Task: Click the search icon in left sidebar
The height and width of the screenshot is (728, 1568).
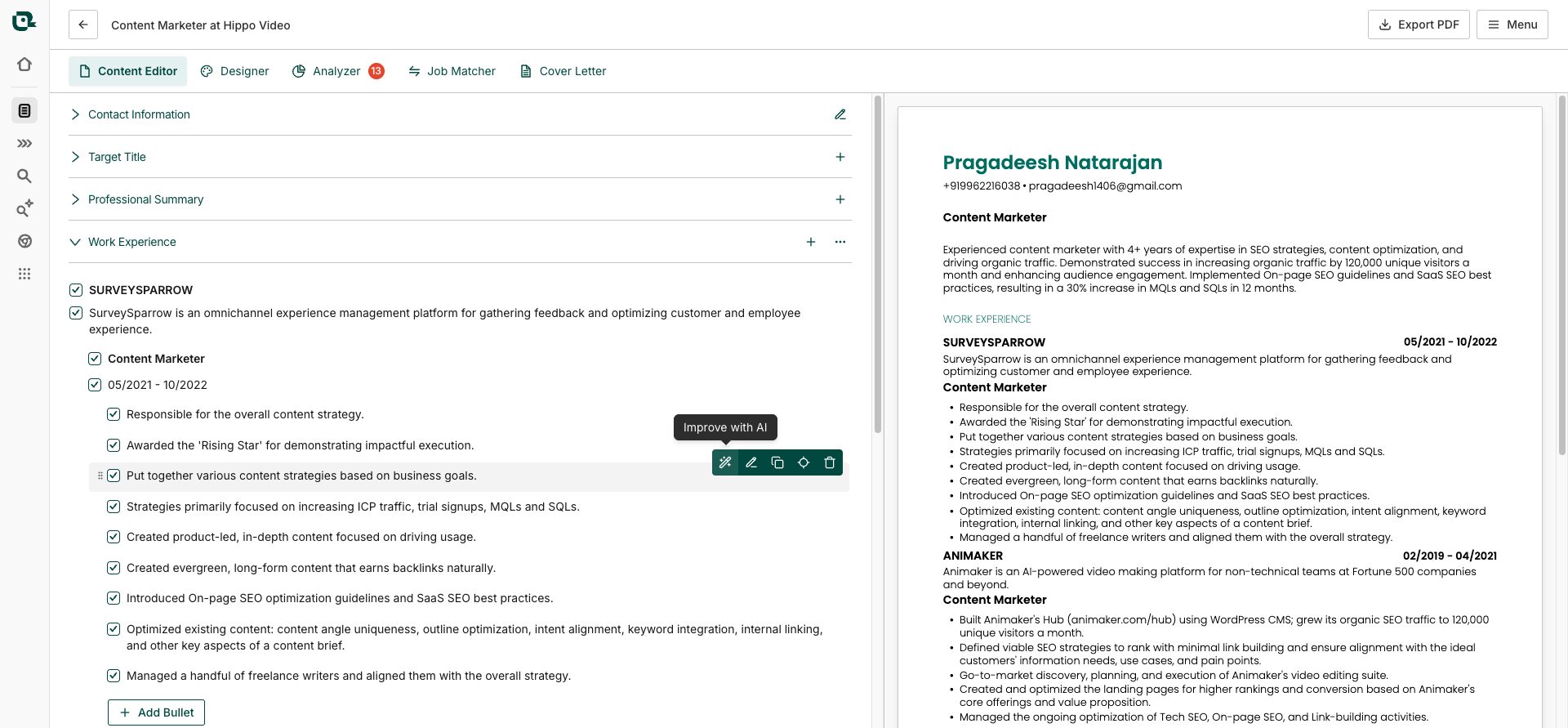Action: (x=24, y=176)
